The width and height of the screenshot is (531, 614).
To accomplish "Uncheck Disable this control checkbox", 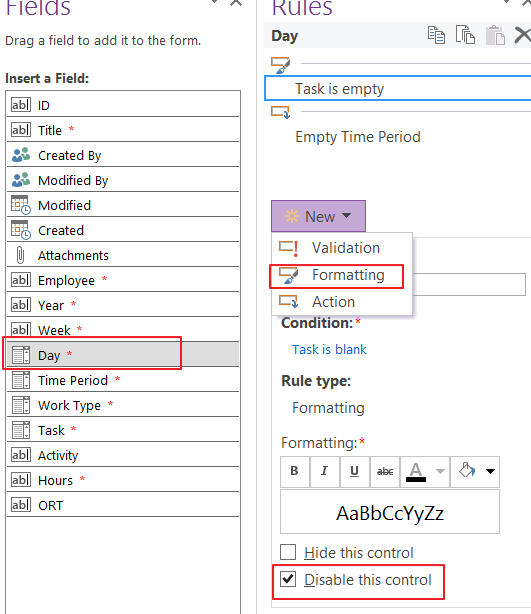I will tap(288, 579).
